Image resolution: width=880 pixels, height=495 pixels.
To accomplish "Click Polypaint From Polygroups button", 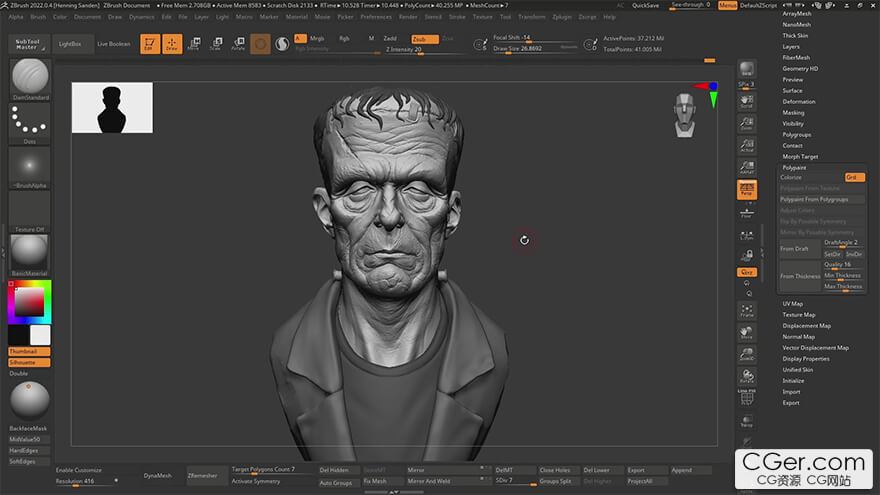I will click(822, 199).
